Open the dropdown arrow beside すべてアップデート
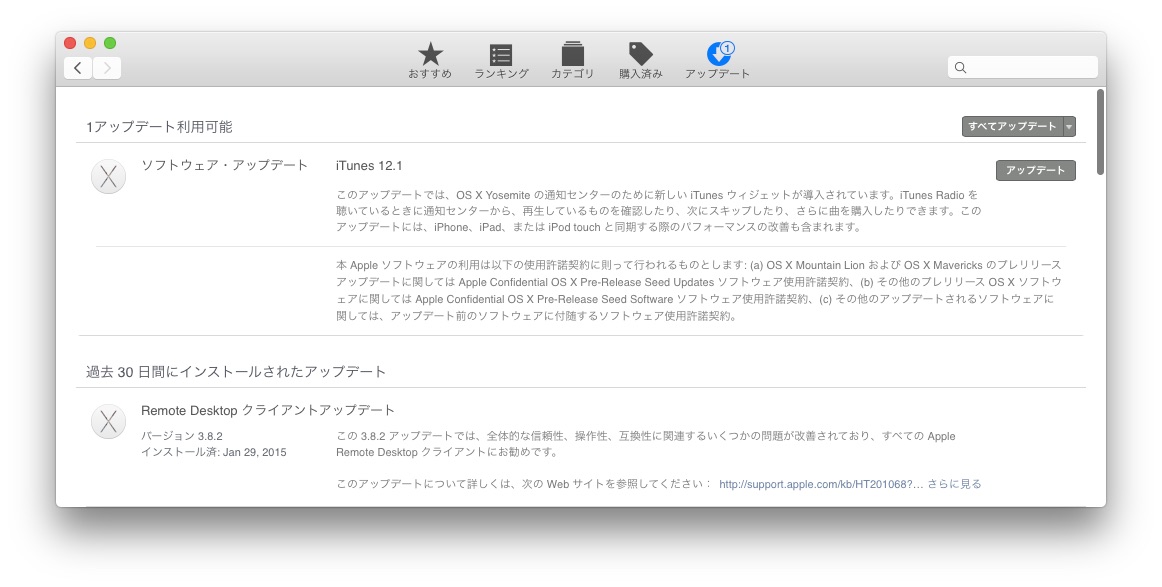The width and height of the screenshot is (1162, 587). [x=1069, y=127]
